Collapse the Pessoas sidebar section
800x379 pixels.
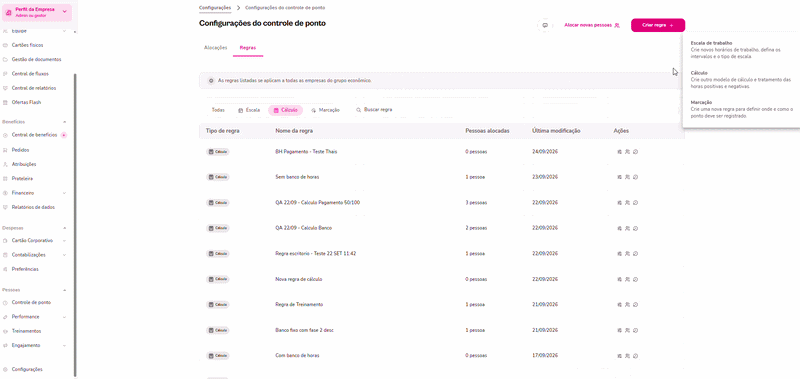coord(64,290)
